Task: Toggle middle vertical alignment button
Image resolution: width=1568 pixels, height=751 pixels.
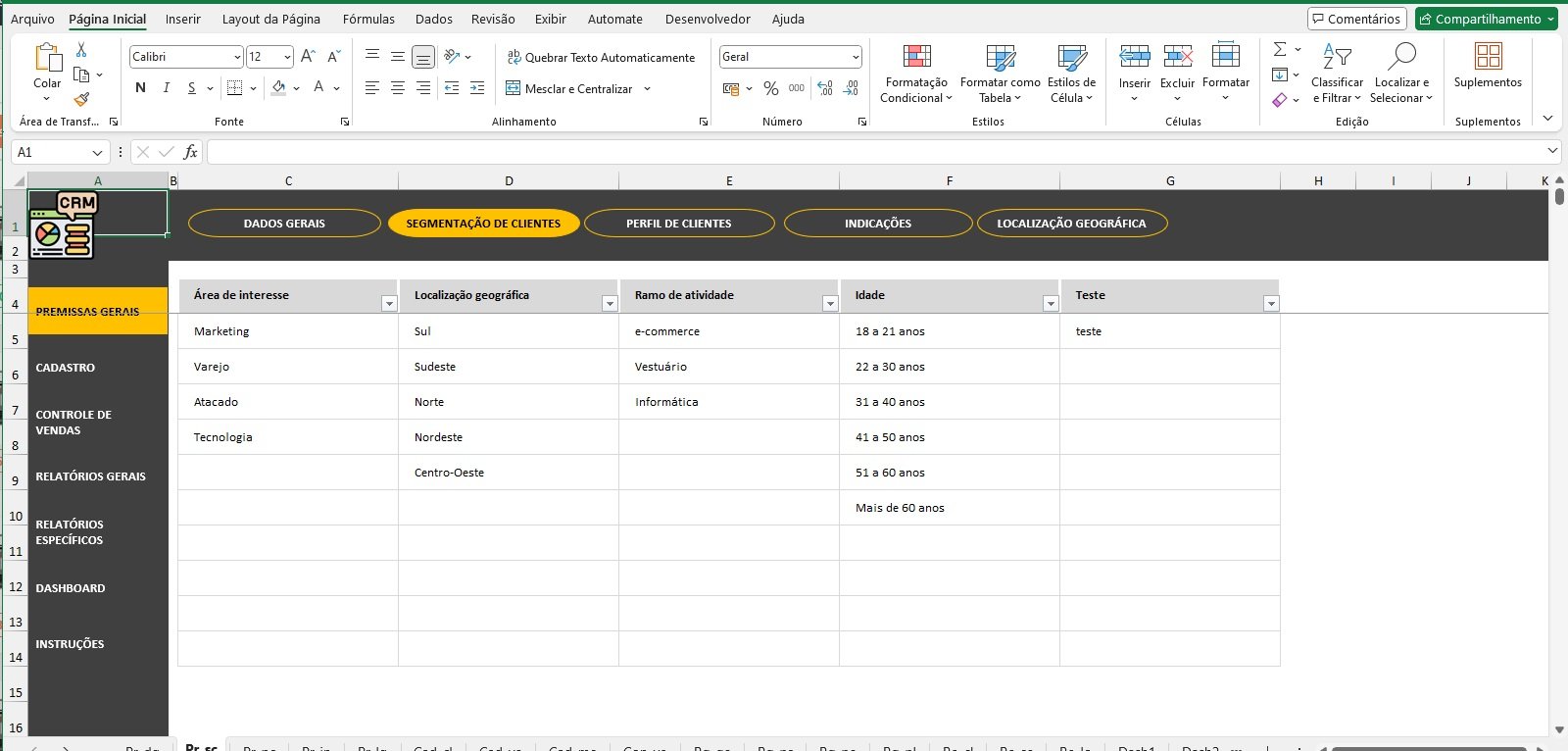Action: [x=398, y=57]
